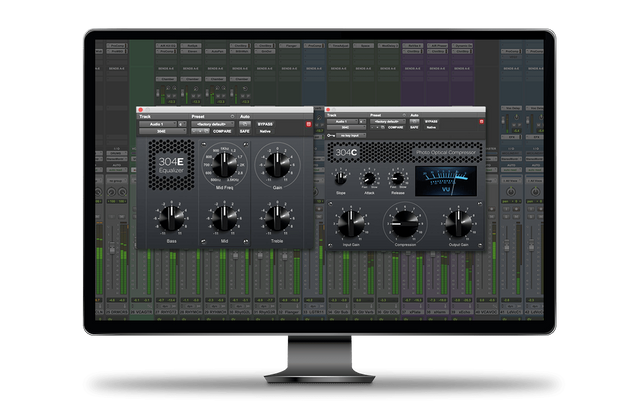The image size is (640, 406).
Task: Click the red target button in 304C window
Action: pyautogui.click(x=482, y=122)
